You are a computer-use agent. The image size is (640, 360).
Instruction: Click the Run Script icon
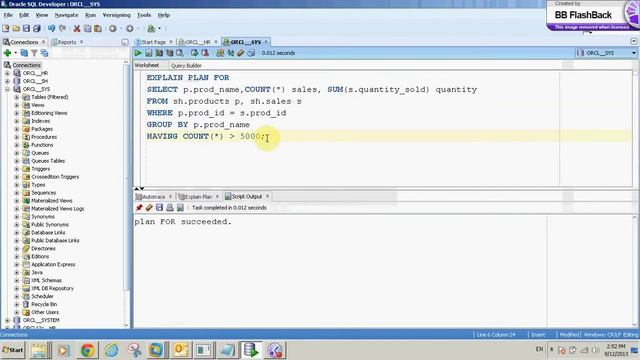pyautogui.click(x=149, y=53)
